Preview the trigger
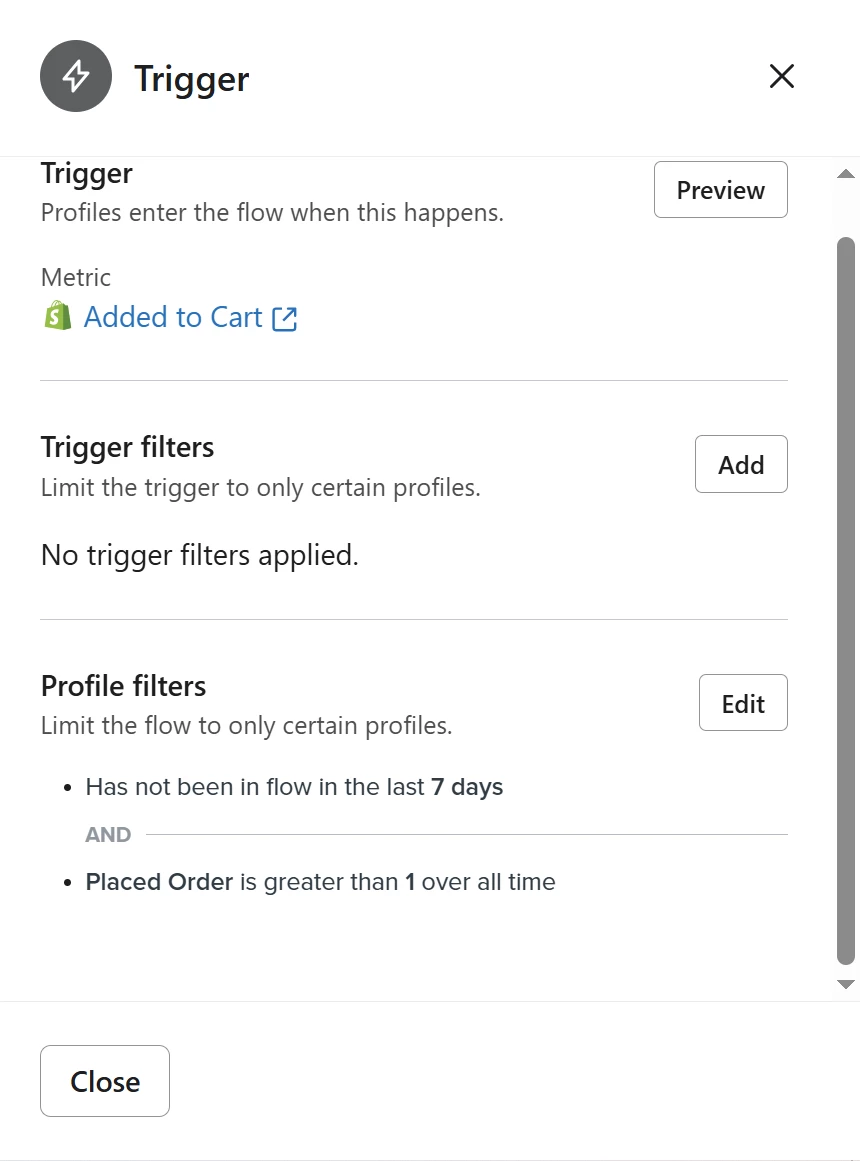 coord(720,190)
